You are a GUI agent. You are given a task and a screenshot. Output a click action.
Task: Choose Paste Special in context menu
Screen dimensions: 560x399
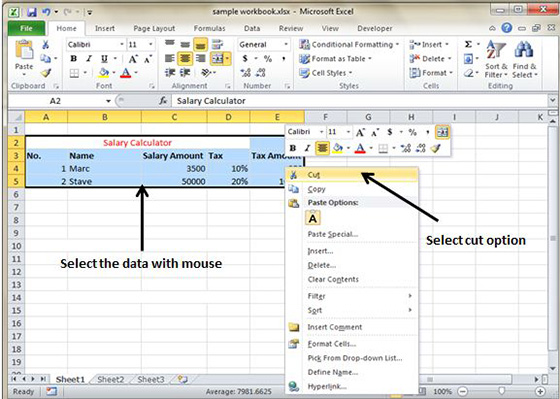(352, 234)
